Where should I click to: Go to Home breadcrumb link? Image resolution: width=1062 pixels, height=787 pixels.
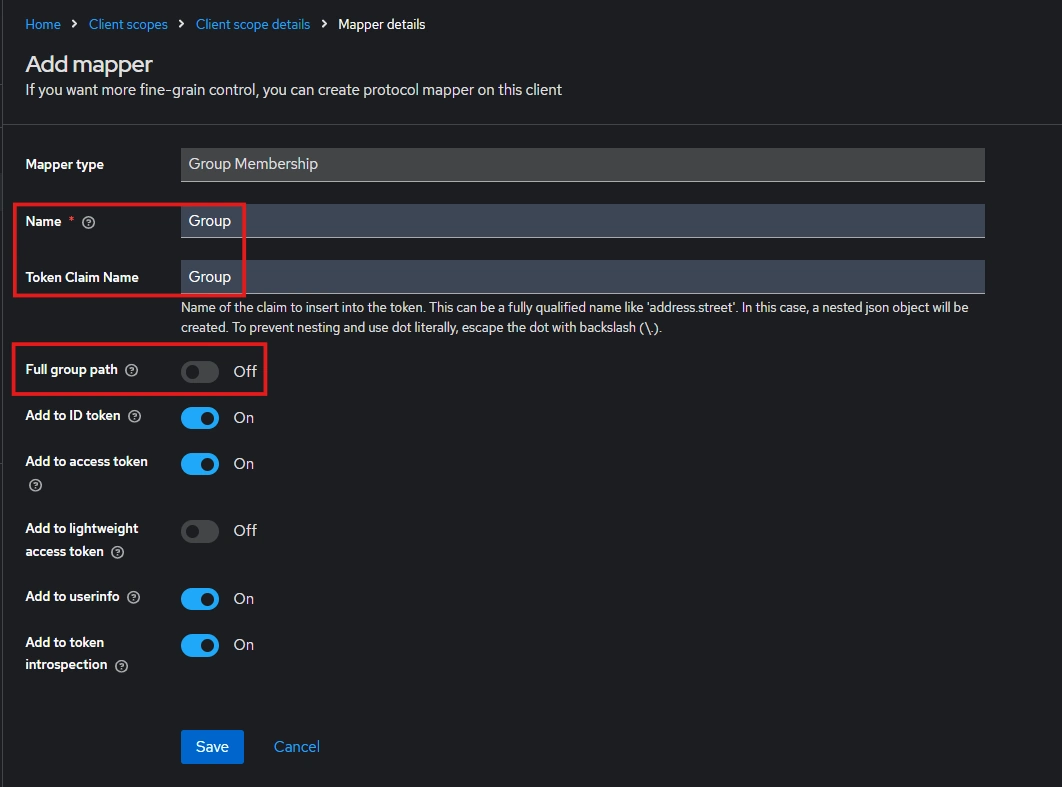click(43, 24)
